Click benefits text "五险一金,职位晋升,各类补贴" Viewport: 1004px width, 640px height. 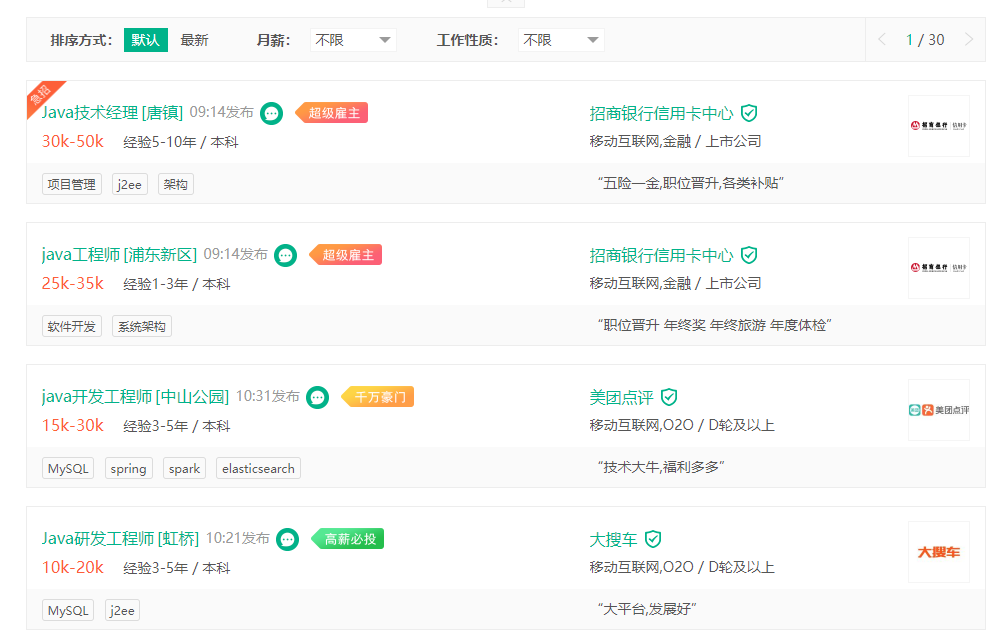691,183
